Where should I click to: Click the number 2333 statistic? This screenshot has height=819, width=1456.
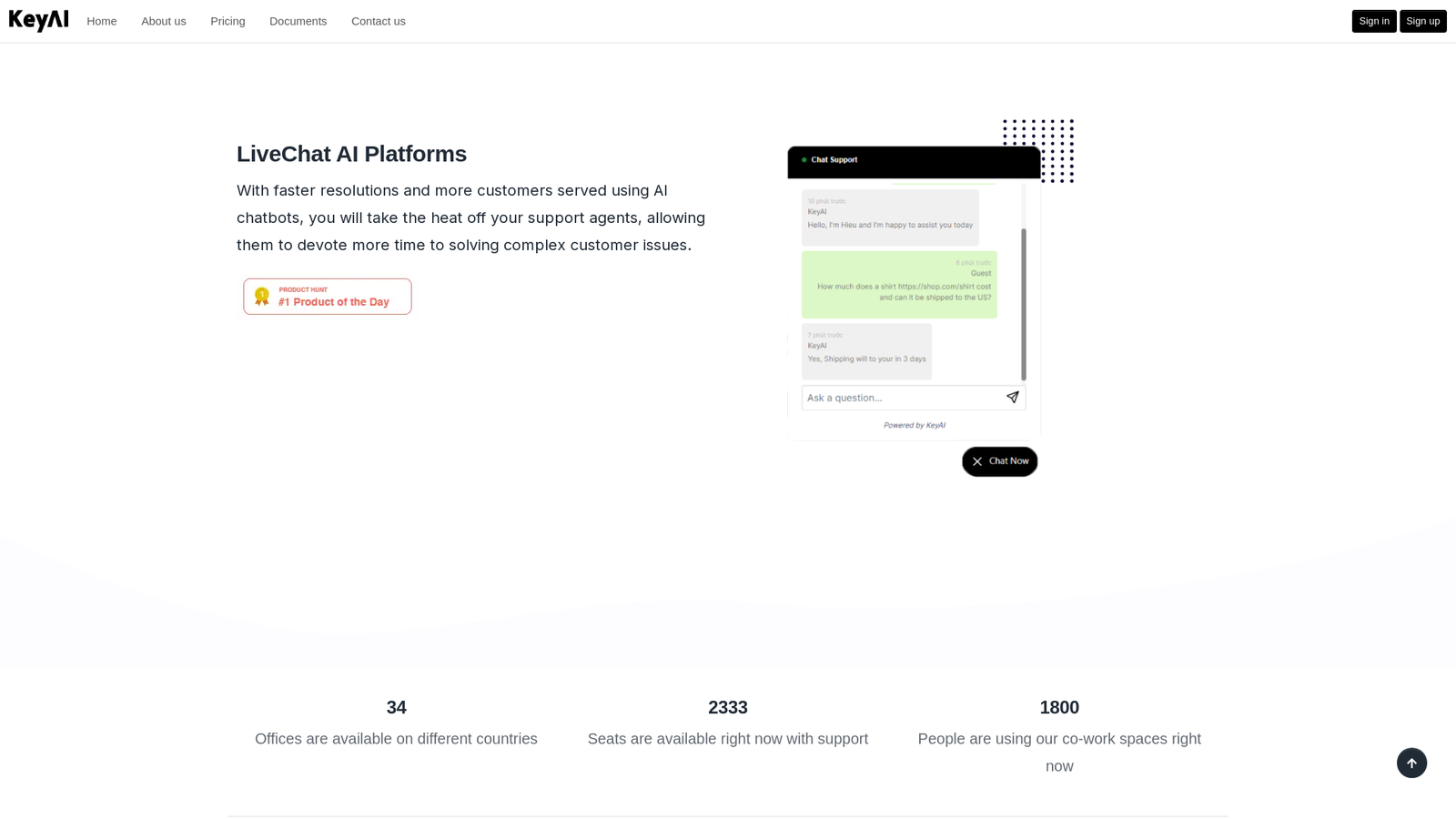click(728, 707)
